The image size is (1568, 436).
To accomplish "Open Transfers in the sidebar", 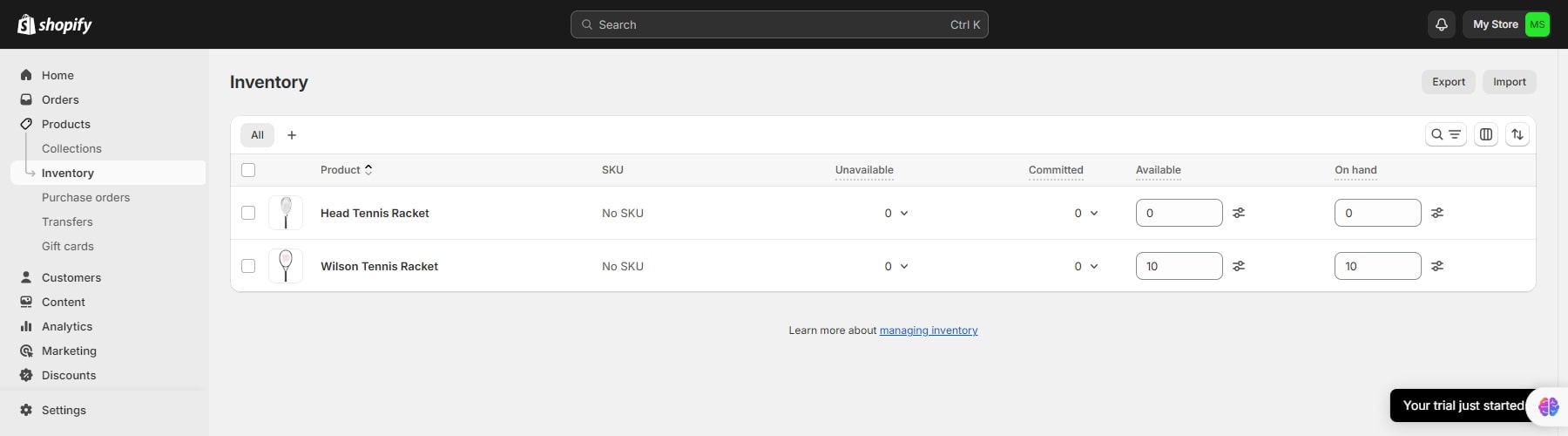I will pos(67,221).
